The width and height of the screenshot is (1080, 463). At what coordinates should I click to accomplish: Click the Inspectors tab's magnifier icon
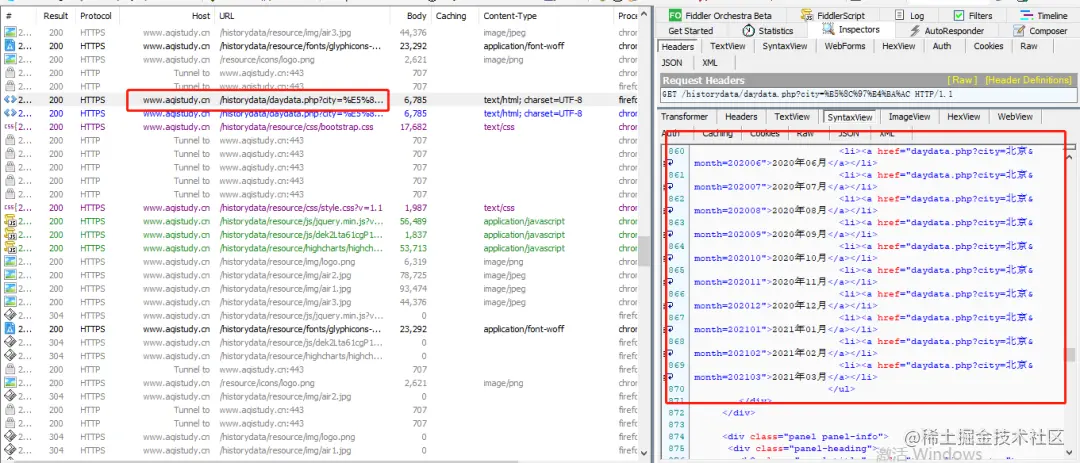[828, 30]
